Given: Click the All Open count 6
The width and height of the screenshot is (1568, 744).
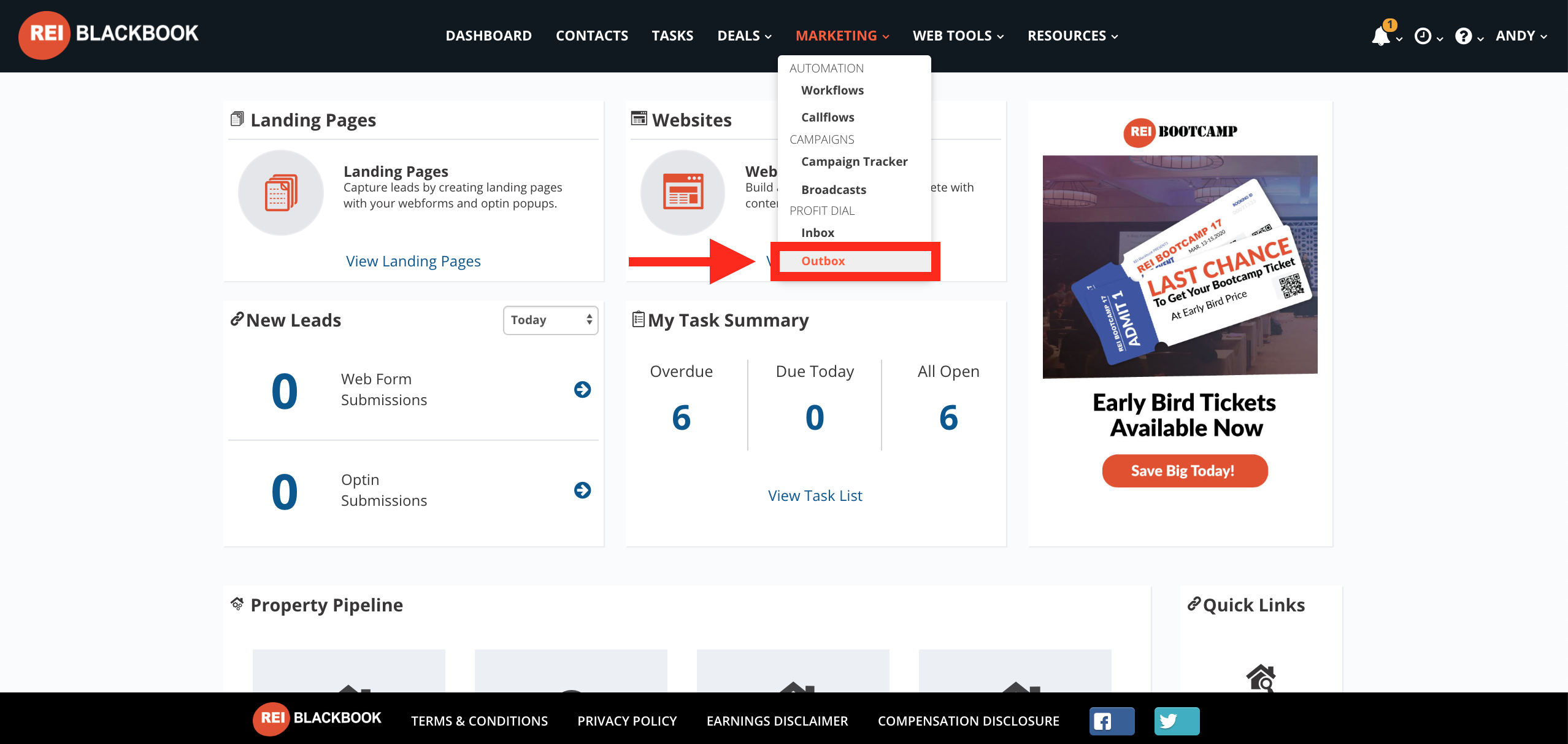Looking at the screenshot, I should point(948,418).
